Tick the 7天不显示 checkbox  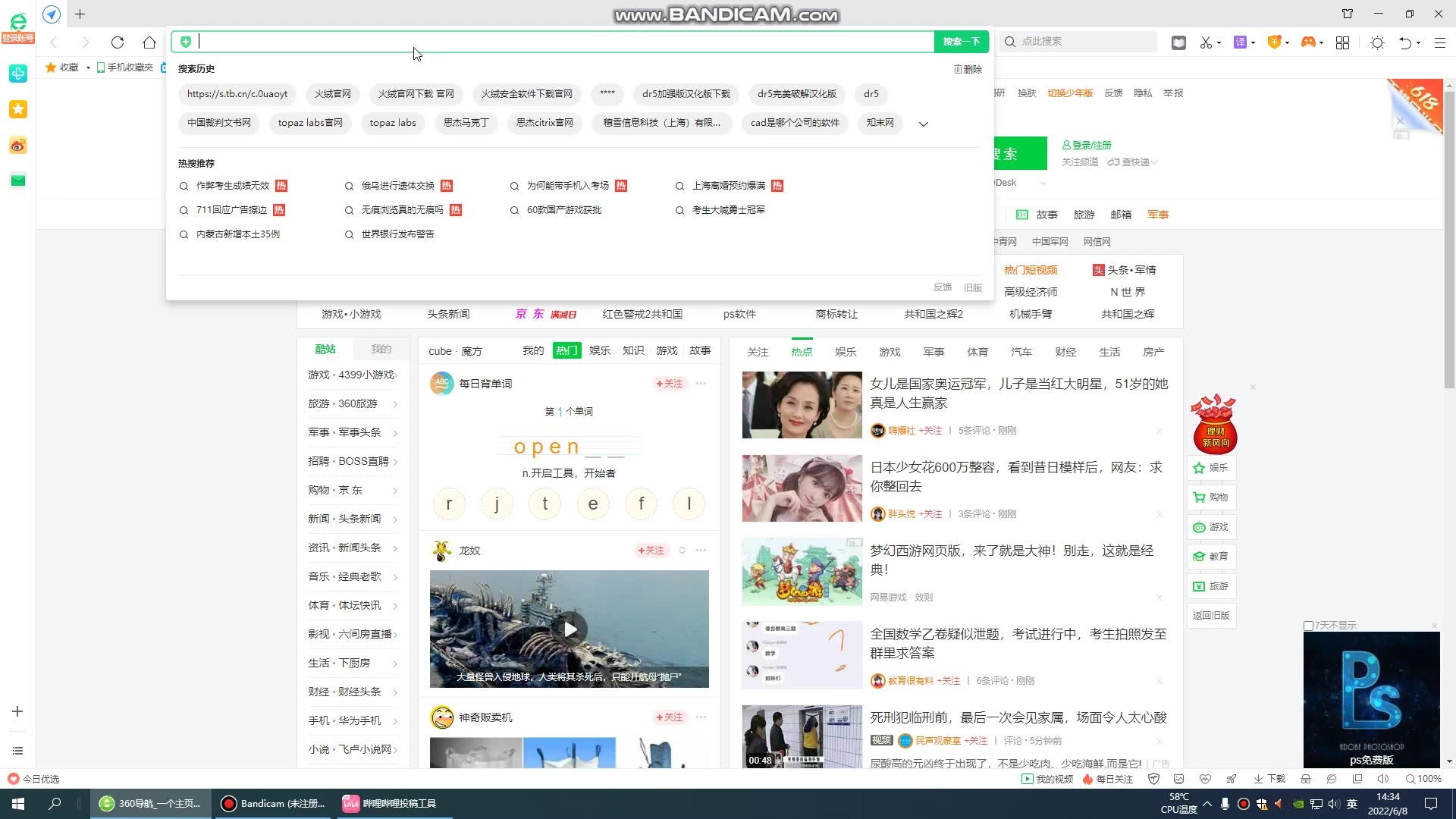1308,626
